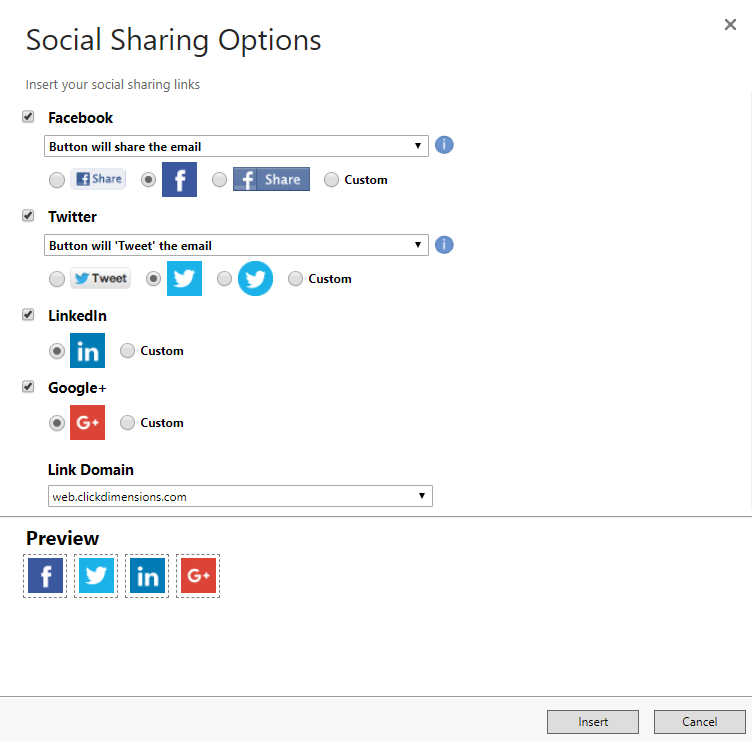Select the Facebook Custom radio button
Image resolution: width=752 pixels, height=742 pixels.
pos(331,180)
